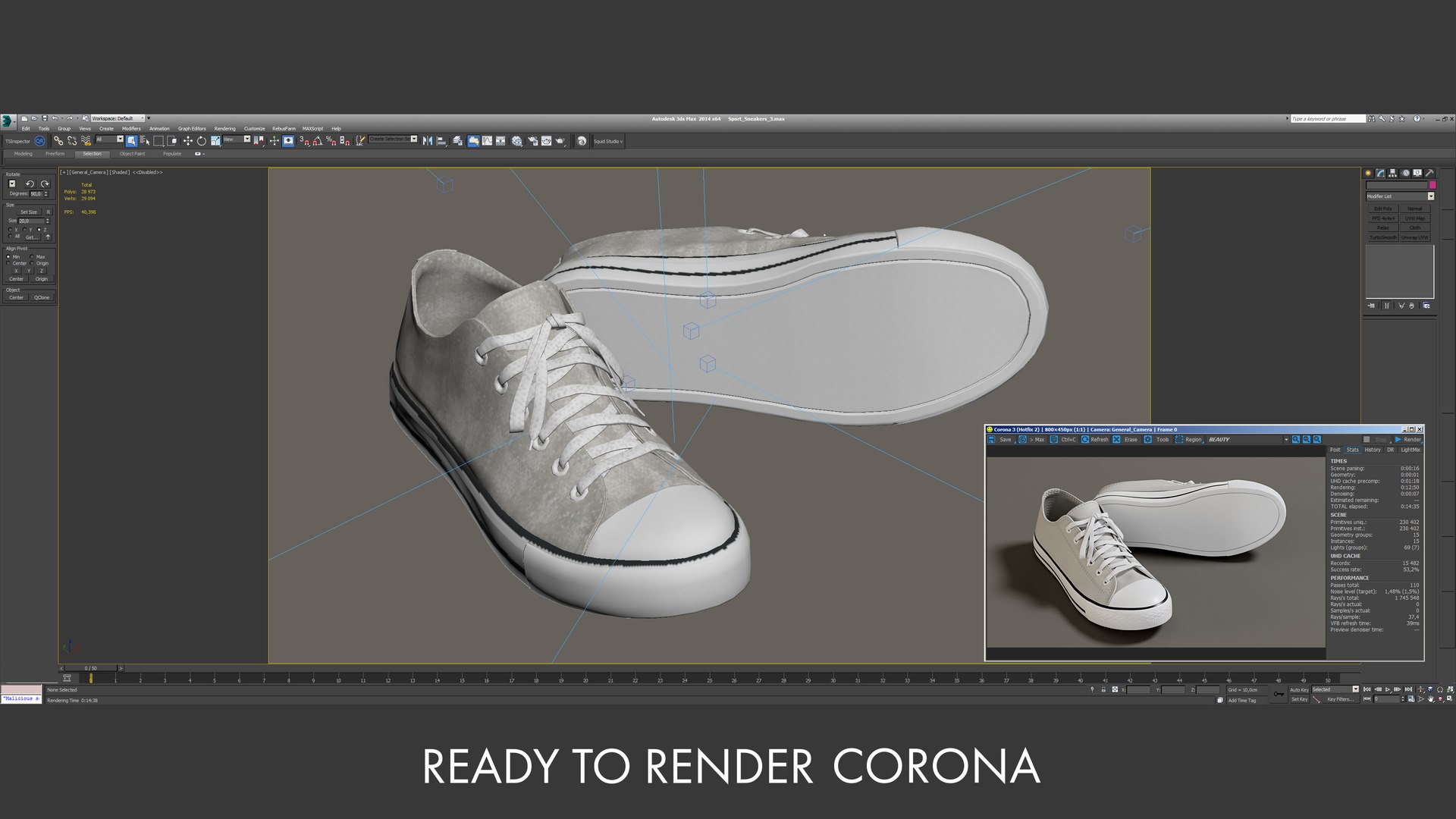Click the Render button in Corona VFB
Viewport: 1456px width, 819px height.
(x=1408, y=439)
